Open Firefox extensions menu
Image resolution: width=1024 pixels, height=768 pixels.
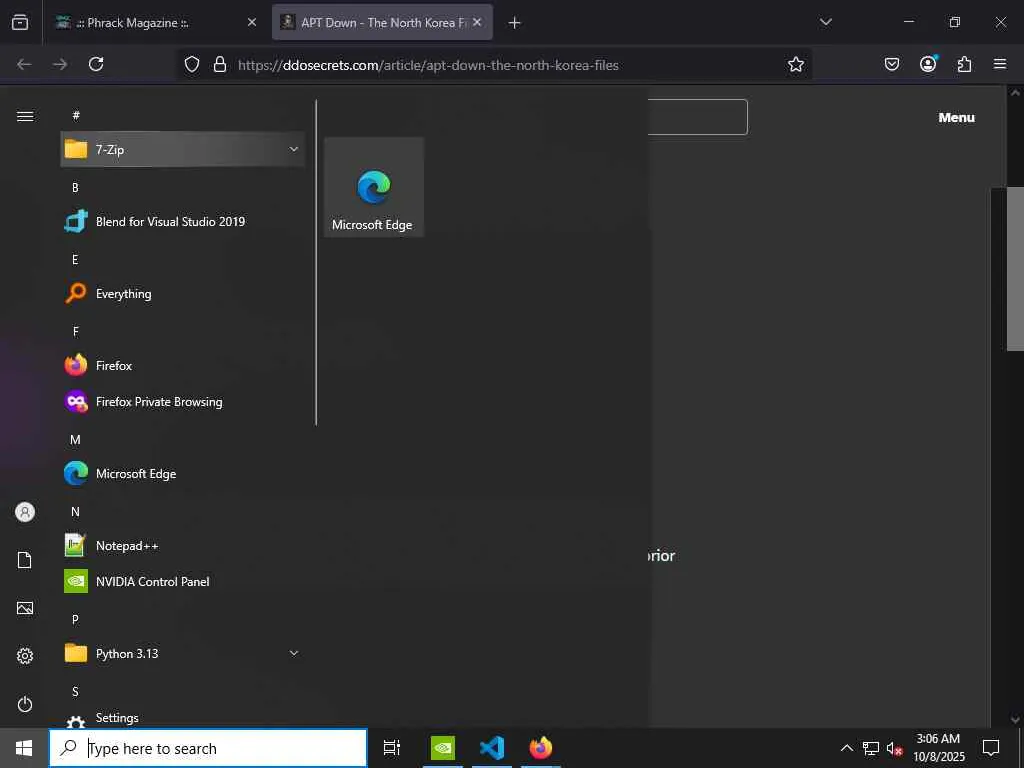coord(964,64)
